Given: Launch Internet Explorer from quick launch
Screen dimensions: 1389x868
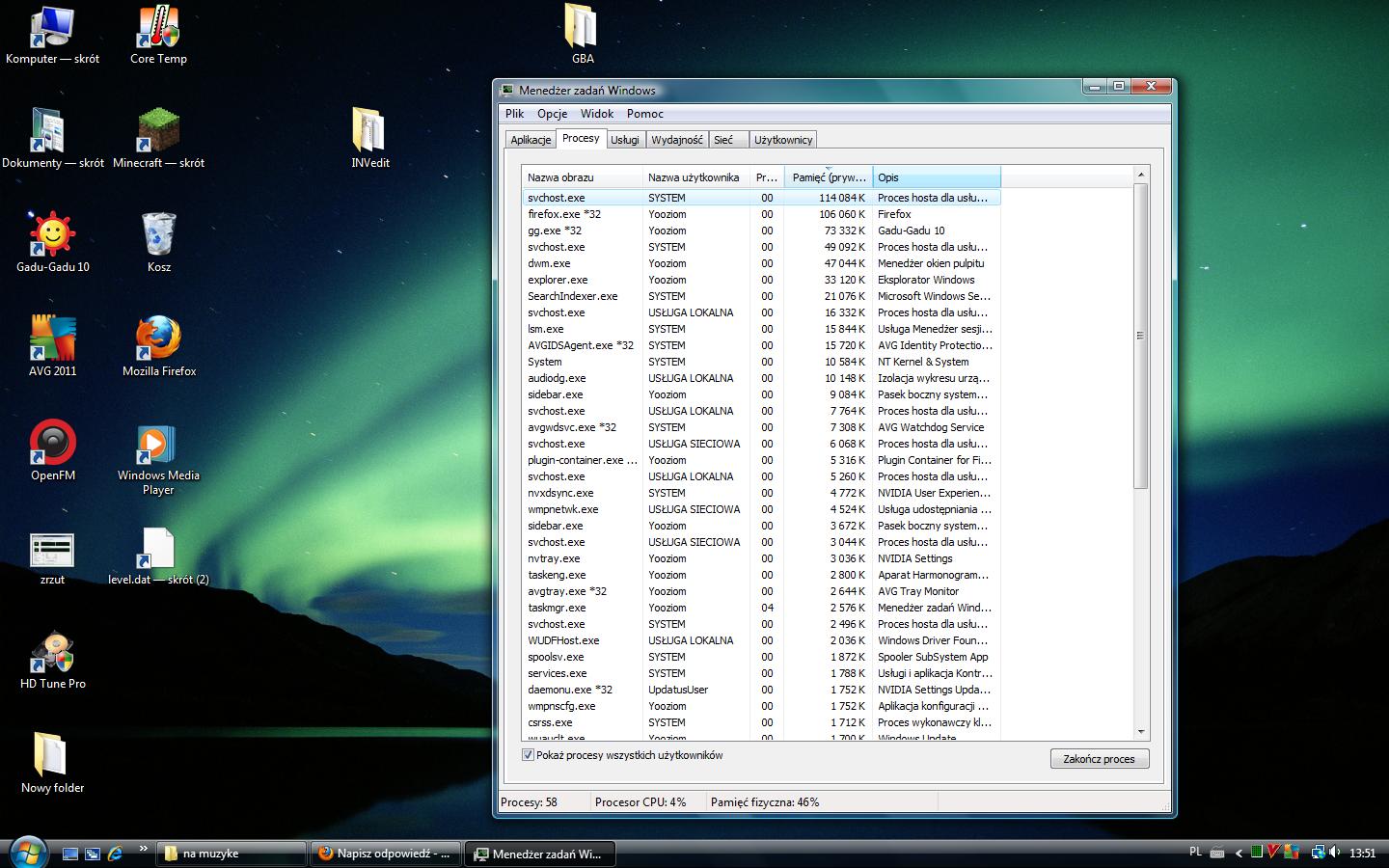Looking at the screenshot, I should (x=116, y=854).
